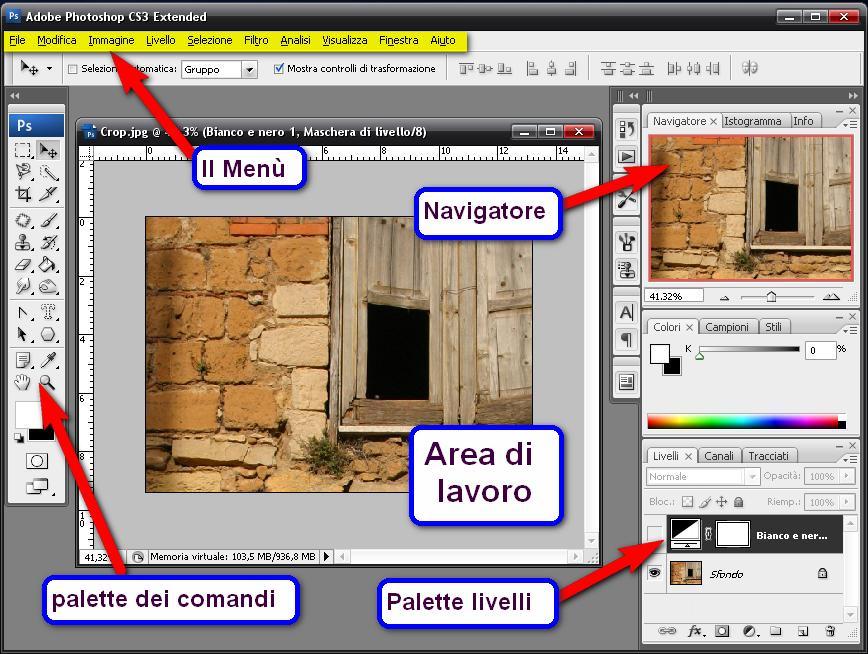Select the Brush tool

48,221
